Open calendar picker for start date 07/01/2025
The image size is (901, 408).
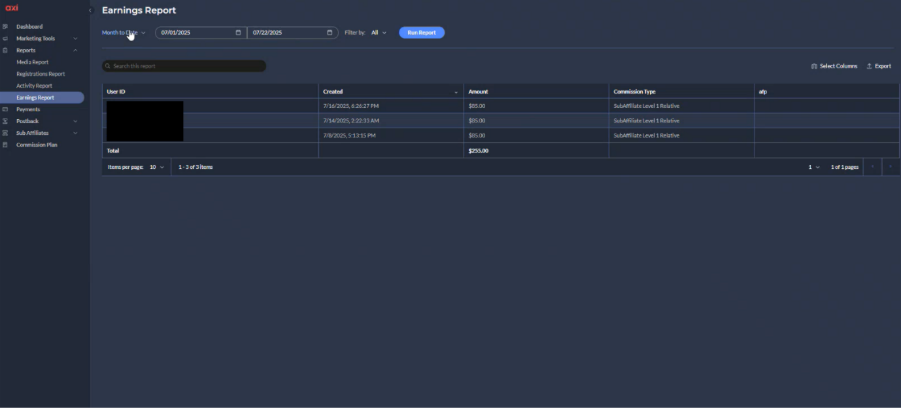(x=238, y=33)
